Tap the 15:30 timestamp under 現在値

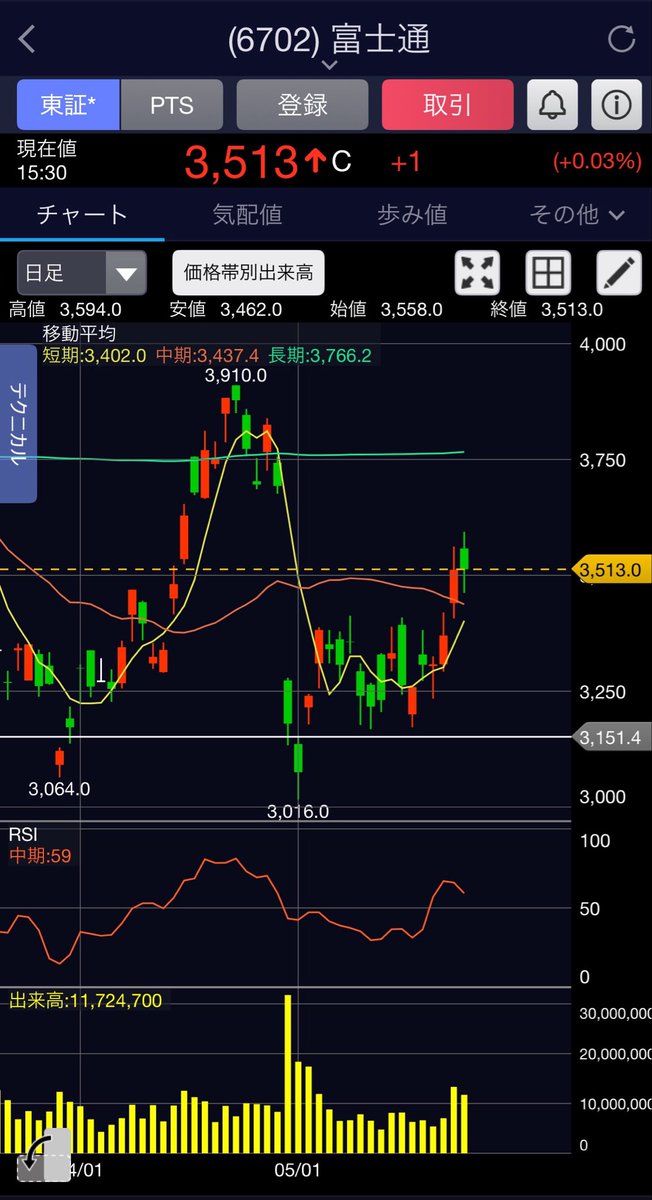pyautogui.click(x=41, y=173)
